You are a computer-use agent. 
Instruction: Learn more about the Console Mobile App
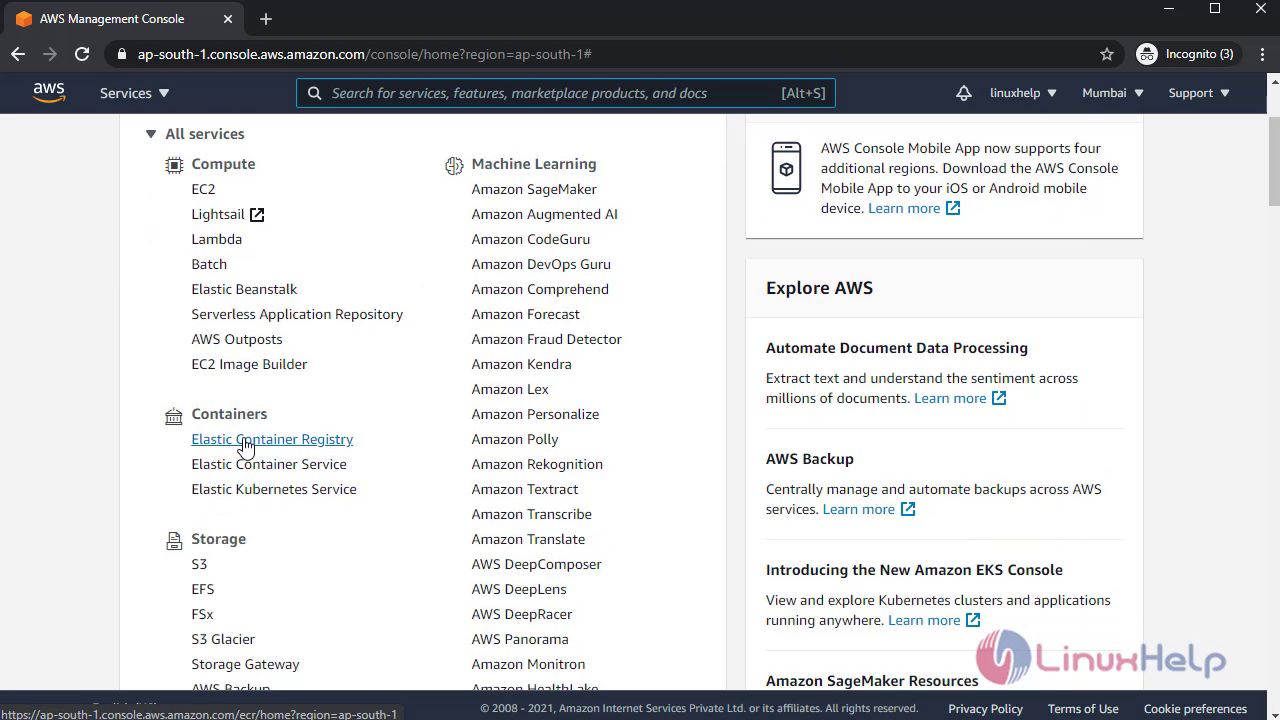pyautogui.click(x=914, y=208)
